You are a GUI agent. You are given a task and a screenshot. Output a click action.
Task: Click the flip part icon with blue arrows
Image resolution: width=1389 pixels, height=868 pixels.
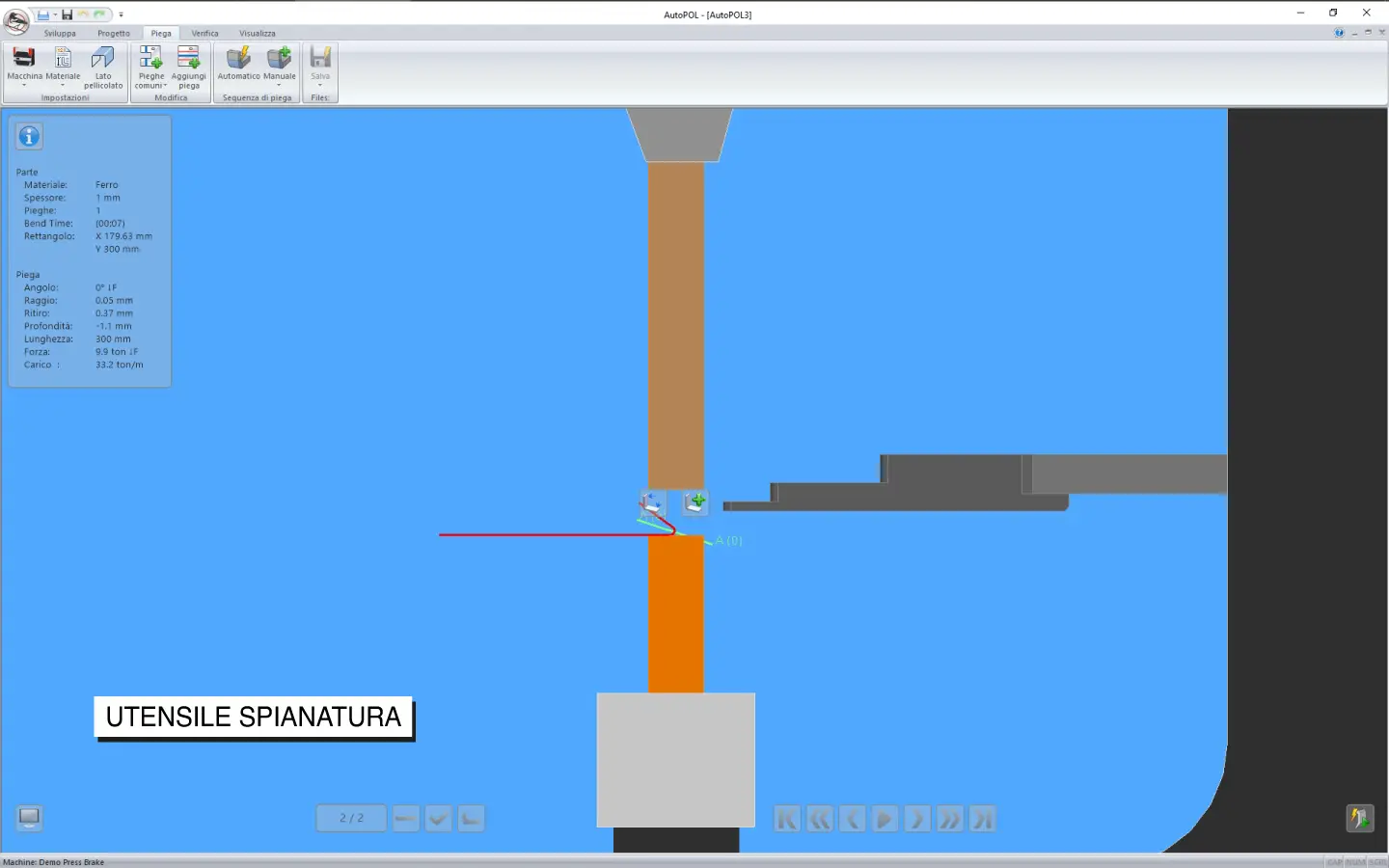pyautogui.click(x=652, y=502)
